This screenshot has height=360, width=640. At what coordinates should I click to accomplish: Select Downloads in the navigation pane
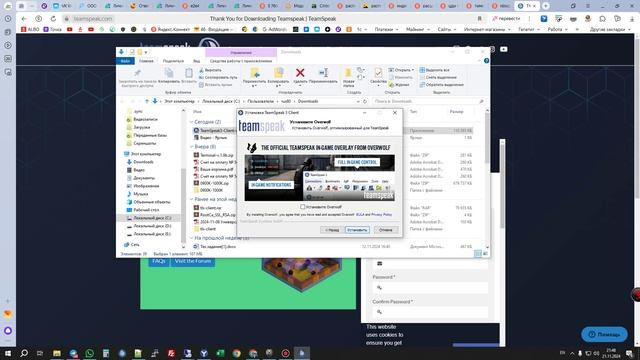(x=140, y=162)
